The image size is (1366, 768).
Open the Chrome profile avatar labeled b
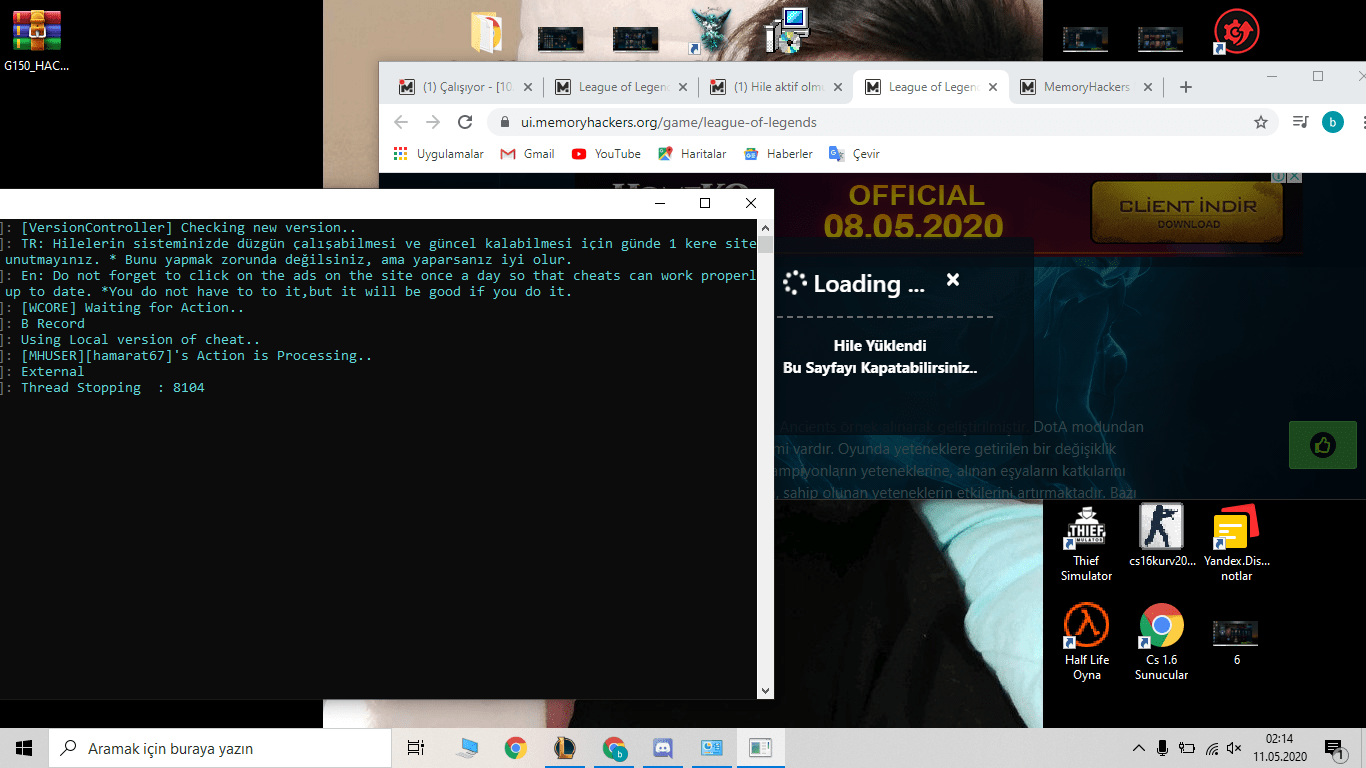pos(1332,122)
